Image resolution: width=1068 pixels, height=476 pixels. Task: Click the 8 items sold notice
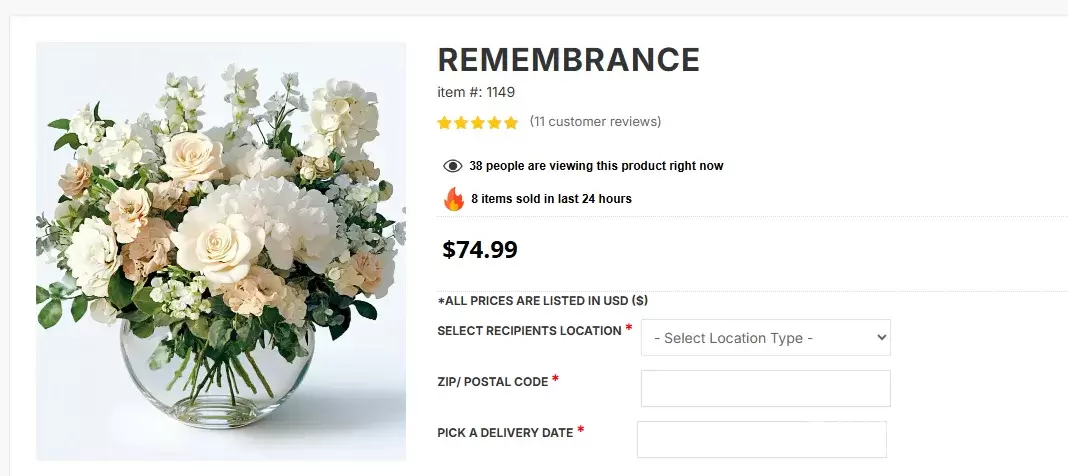[x=551, y=199]
